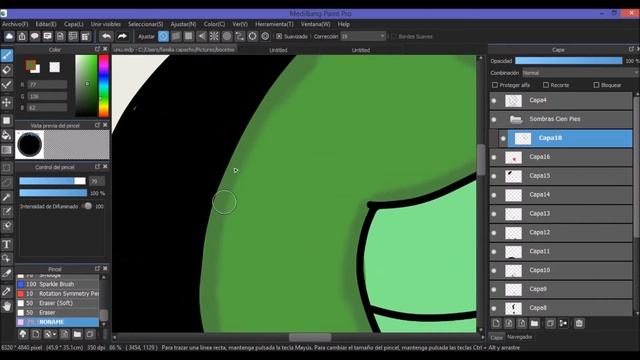This screenshot has height=360, width=640.
Task: Click the cloud save icon in toolbar
Action: point(9,36)
